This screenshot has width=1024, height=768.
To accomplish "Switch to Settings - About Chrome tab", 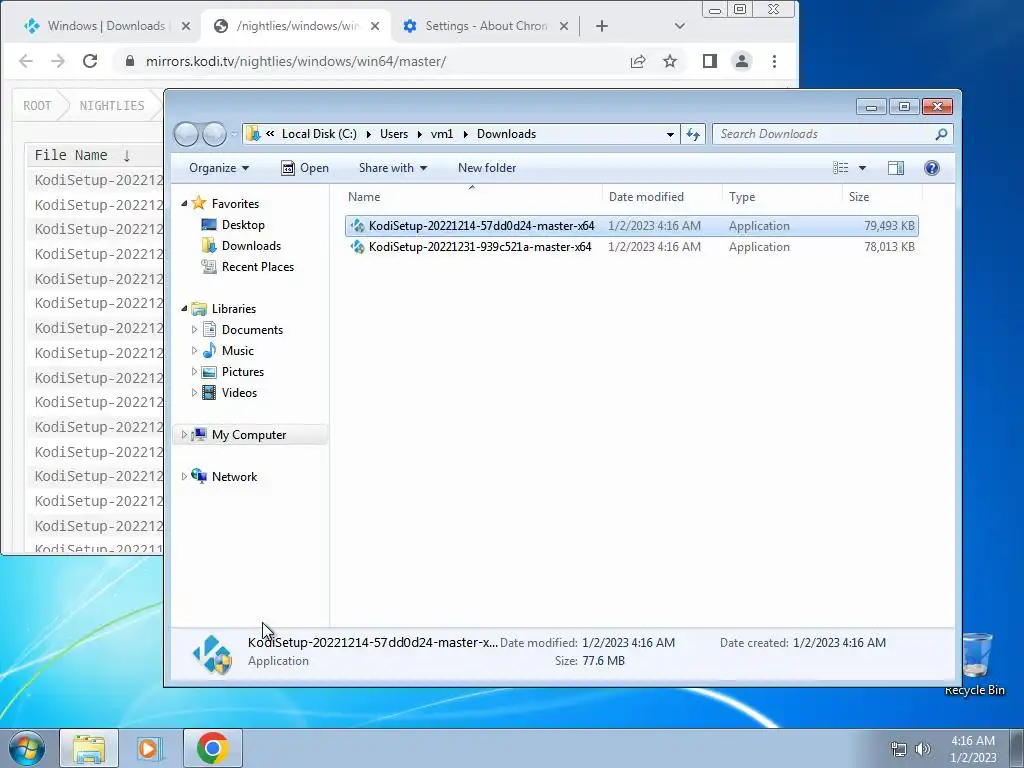I will click(x=486, y=26).
